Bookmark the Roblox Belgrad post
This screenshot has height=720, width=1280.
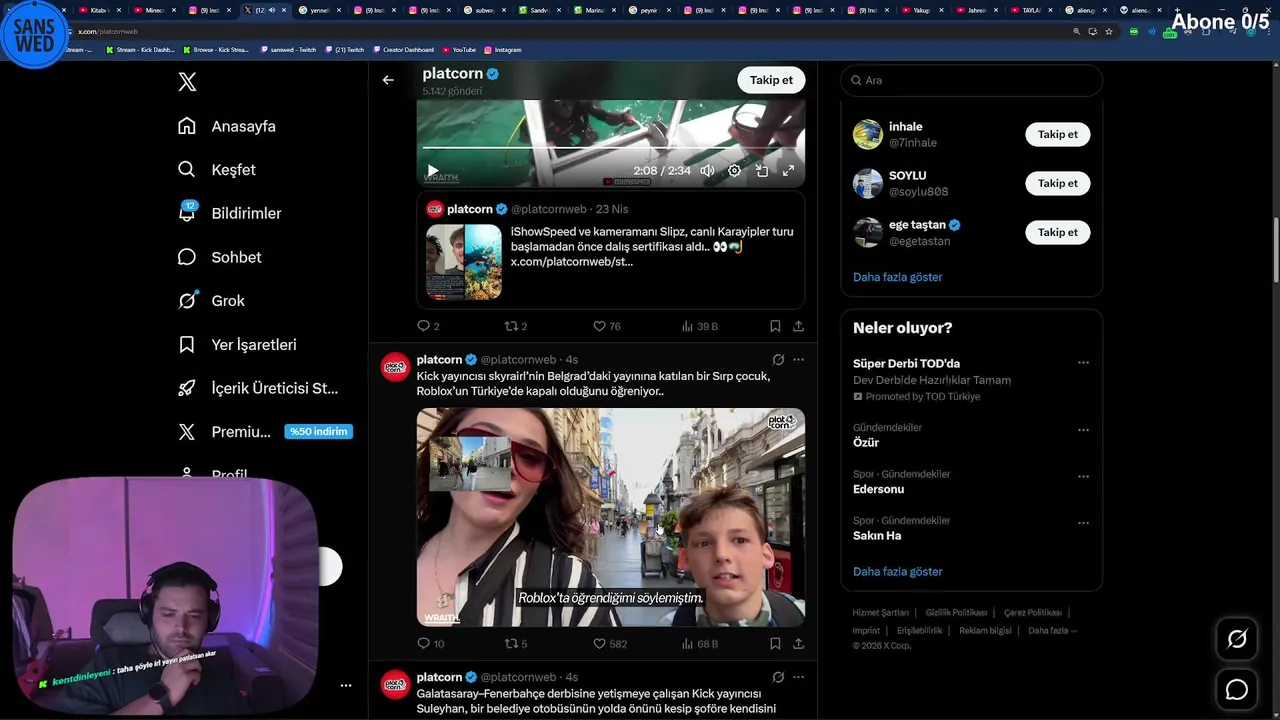coord(775,644)
